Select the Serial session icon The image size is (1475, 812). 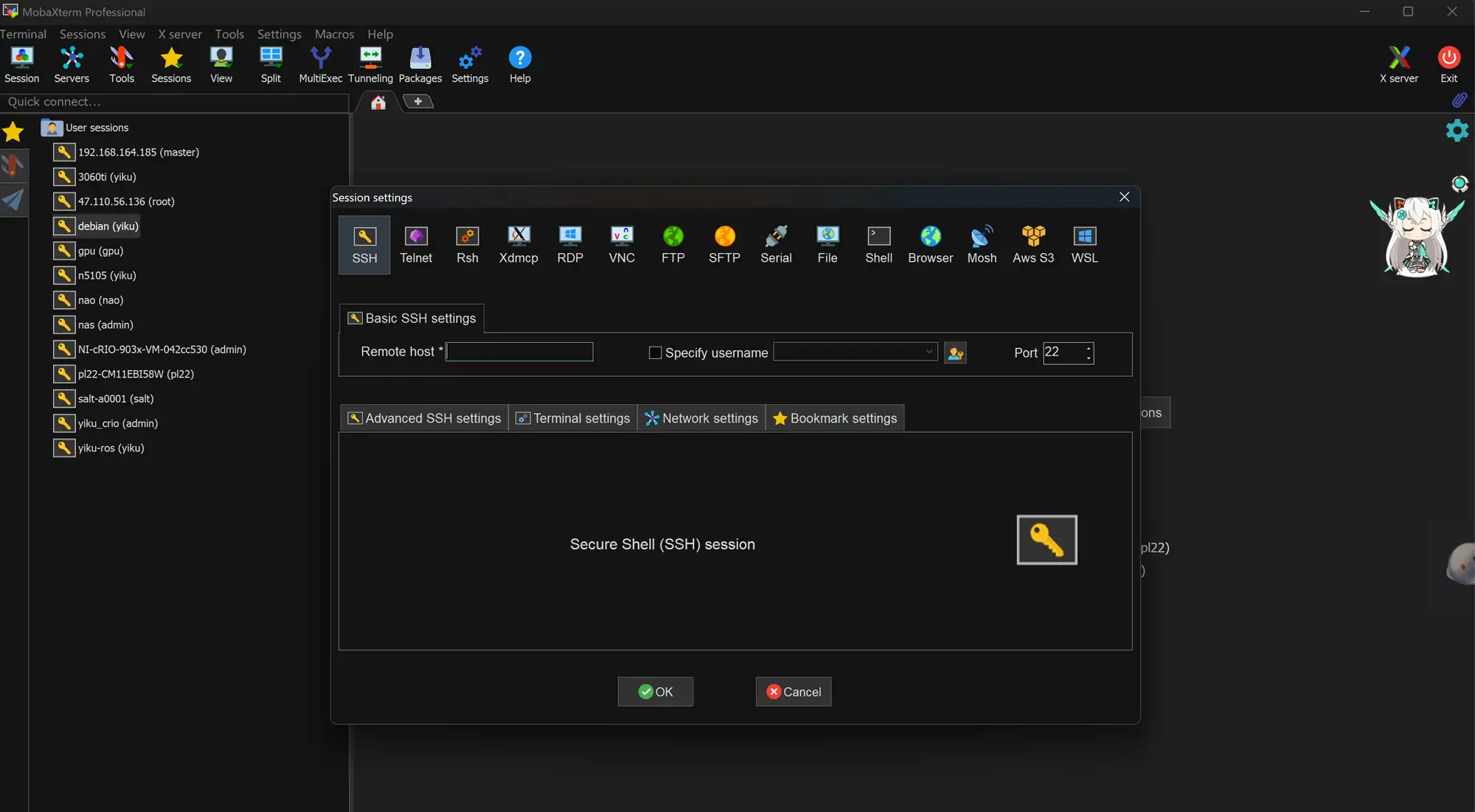[776, 245]
